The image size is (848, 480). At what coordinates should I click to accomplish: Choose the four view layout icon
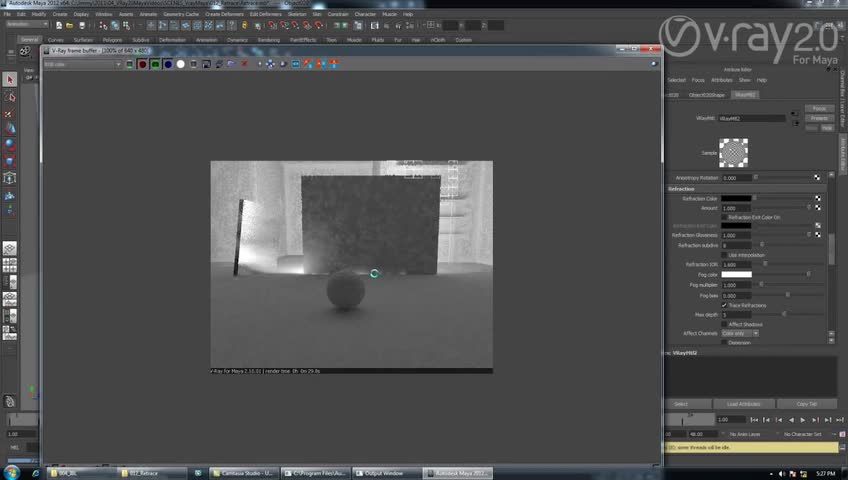point(10,265)
